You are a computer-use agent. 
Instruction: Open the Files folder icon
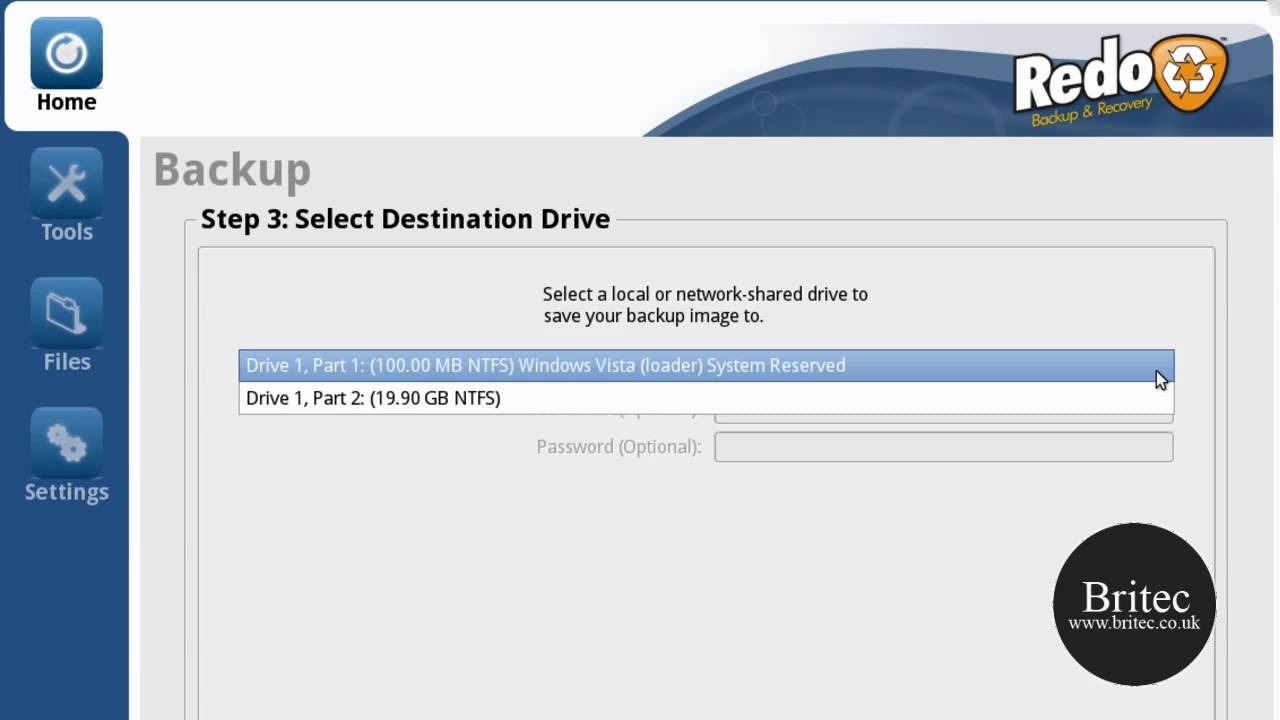pyautogui.click(x=66, y=313)
